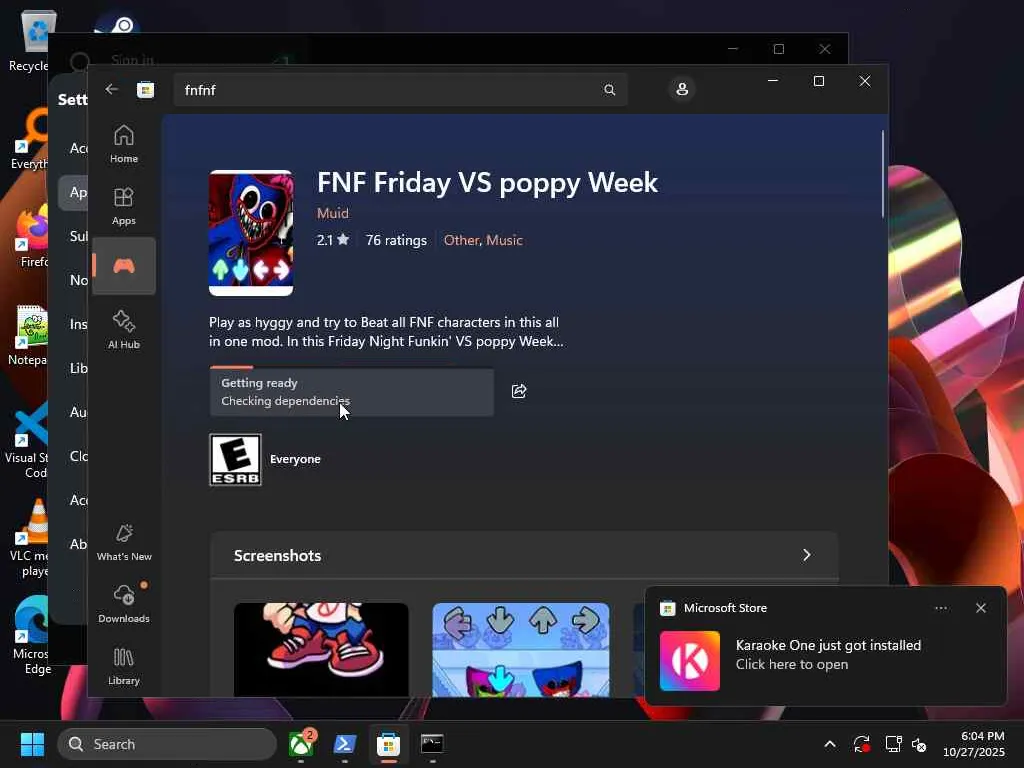Screen dimensions: 1024x768
Task: Click the taskbar Search box
Action: click(x=167, y=744)
